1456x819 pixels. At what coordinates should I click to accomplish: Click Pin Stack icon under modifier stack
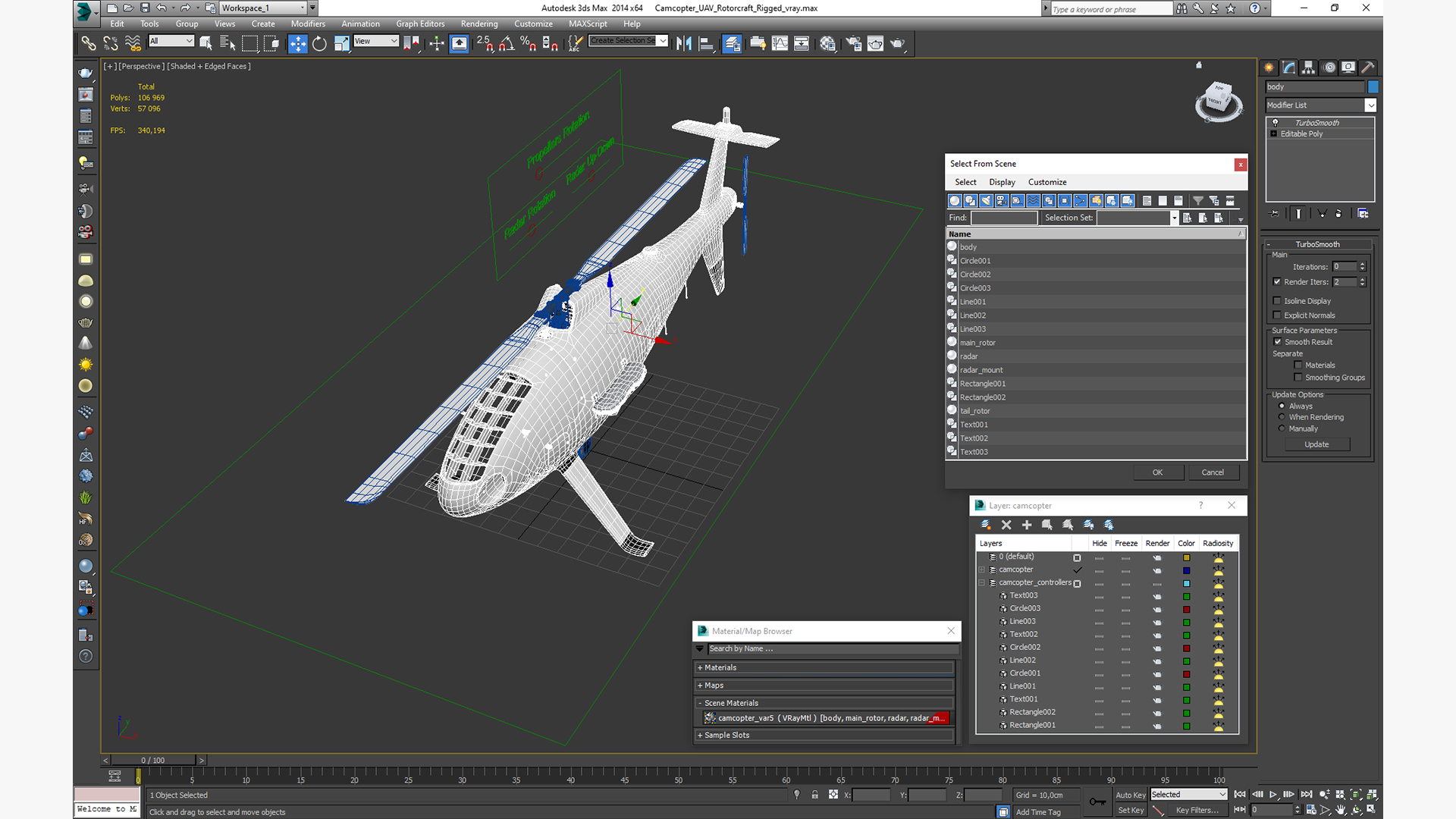point(1274,214)
